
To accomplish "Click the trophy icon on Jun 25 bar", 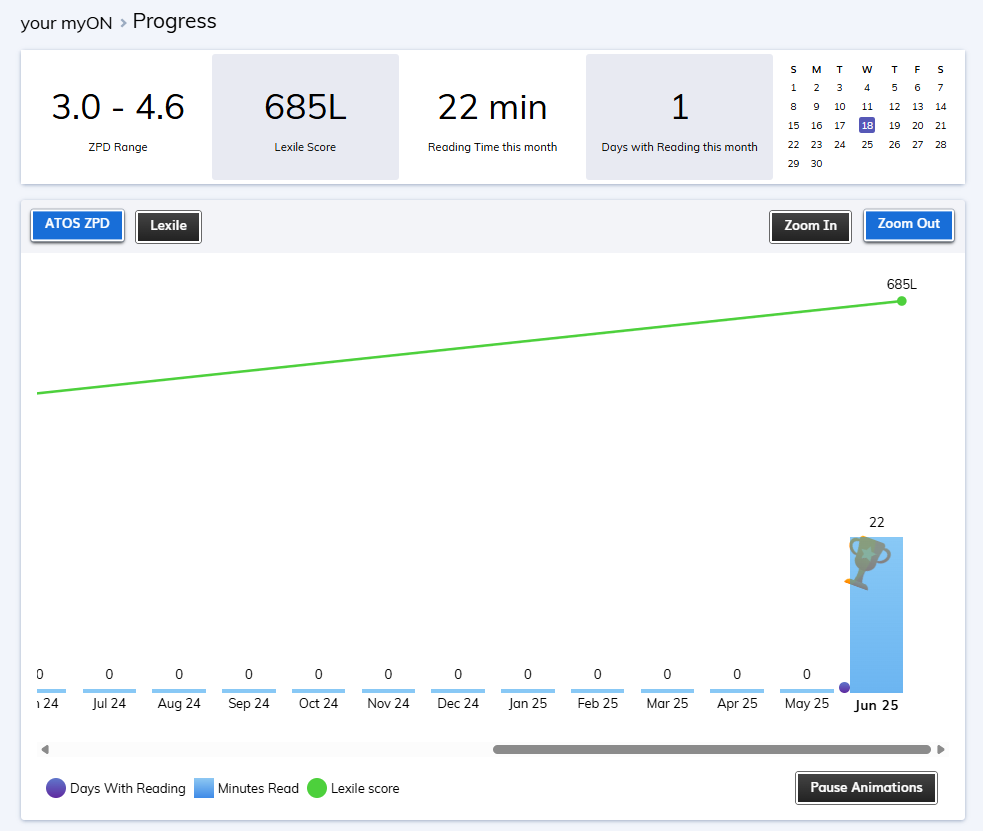I will click(868, 563).
